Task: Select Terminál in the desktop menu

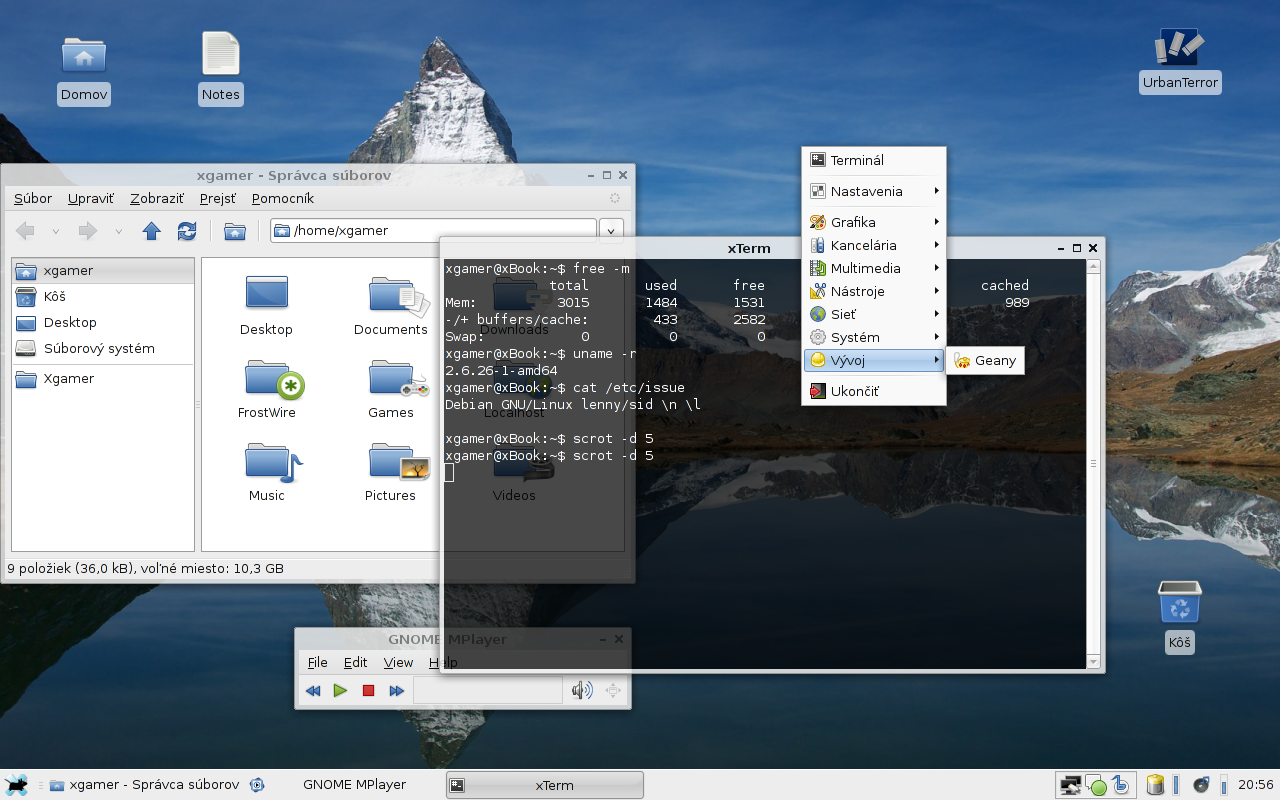Action: pos(873,160)
